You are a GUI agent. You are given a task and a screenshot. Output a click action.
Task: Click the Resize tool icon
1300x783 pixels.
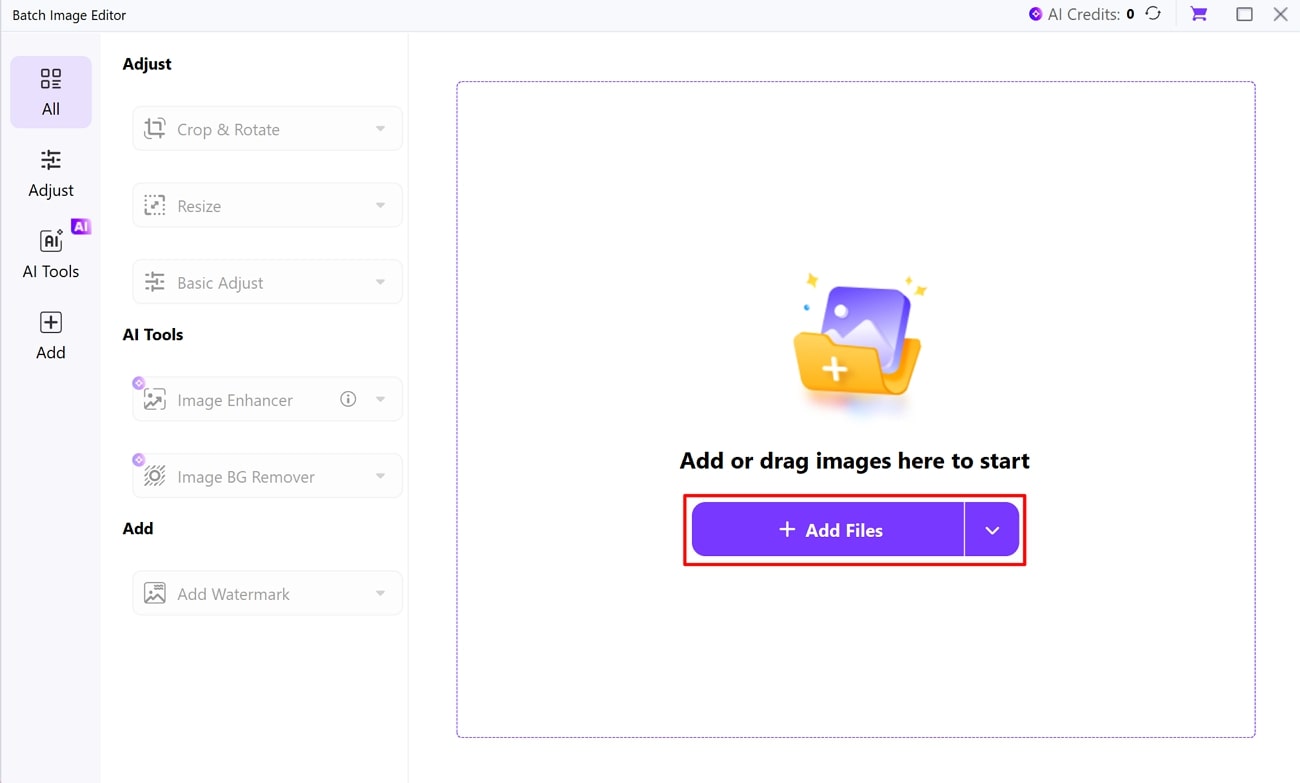[154, 206]
